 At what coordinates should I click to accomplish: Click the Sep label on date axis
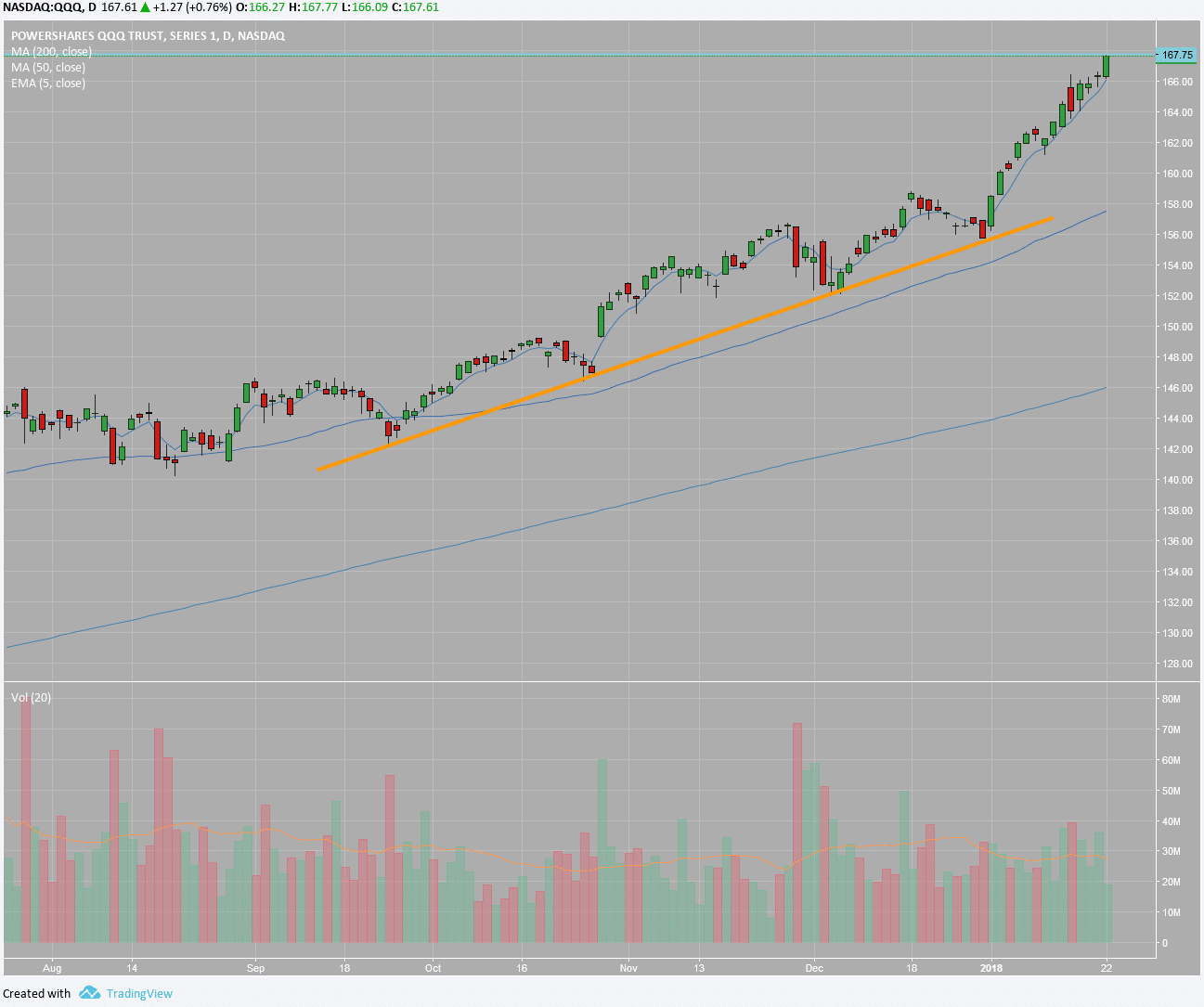255,968
